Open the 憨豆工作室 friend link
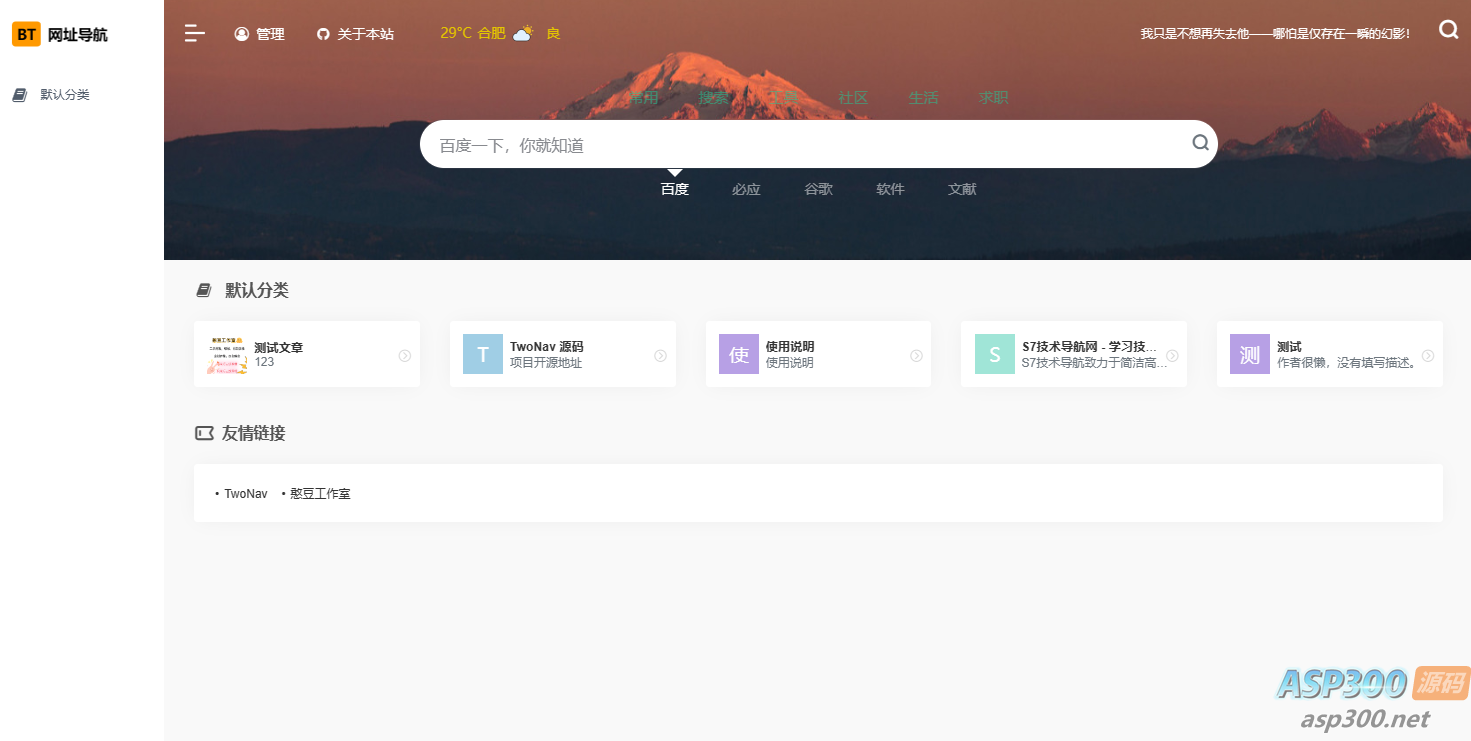This screenshot has height=741, width=1471. (320, 493)
